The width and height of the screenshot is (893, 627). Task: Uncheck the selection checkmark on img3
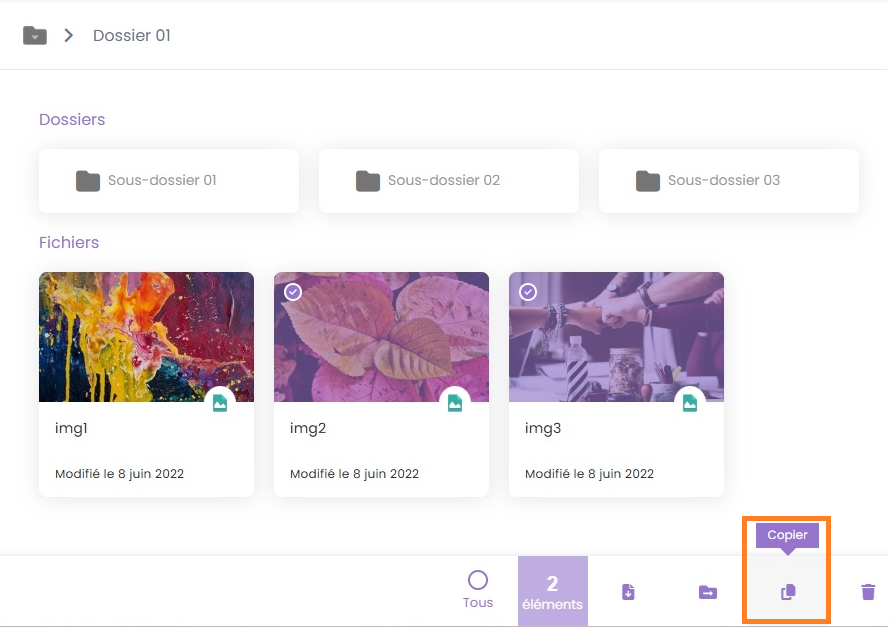(528, 292)
